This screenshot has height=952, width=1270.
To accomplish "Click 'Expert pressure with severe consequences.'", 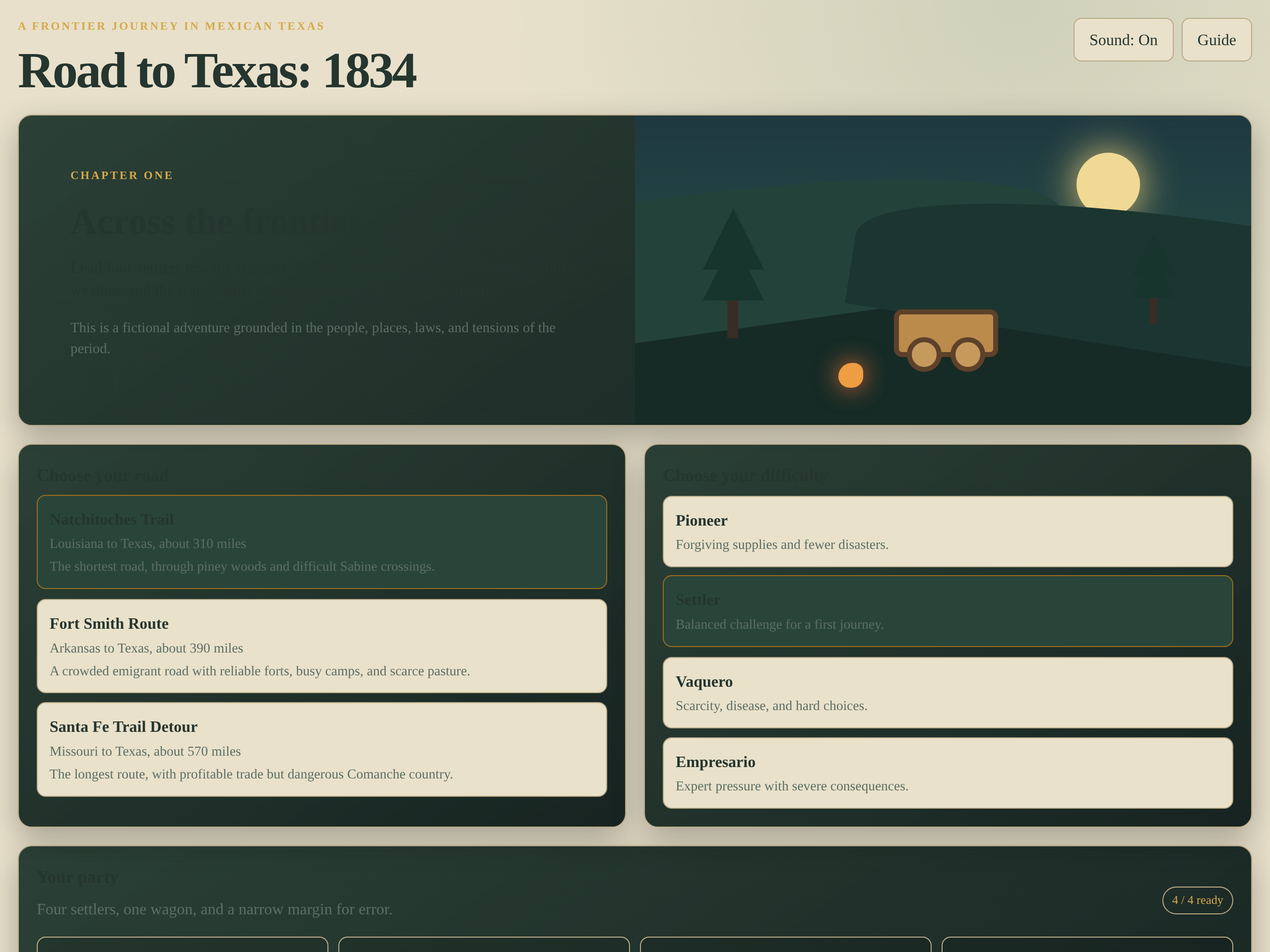I will [792, 786].
